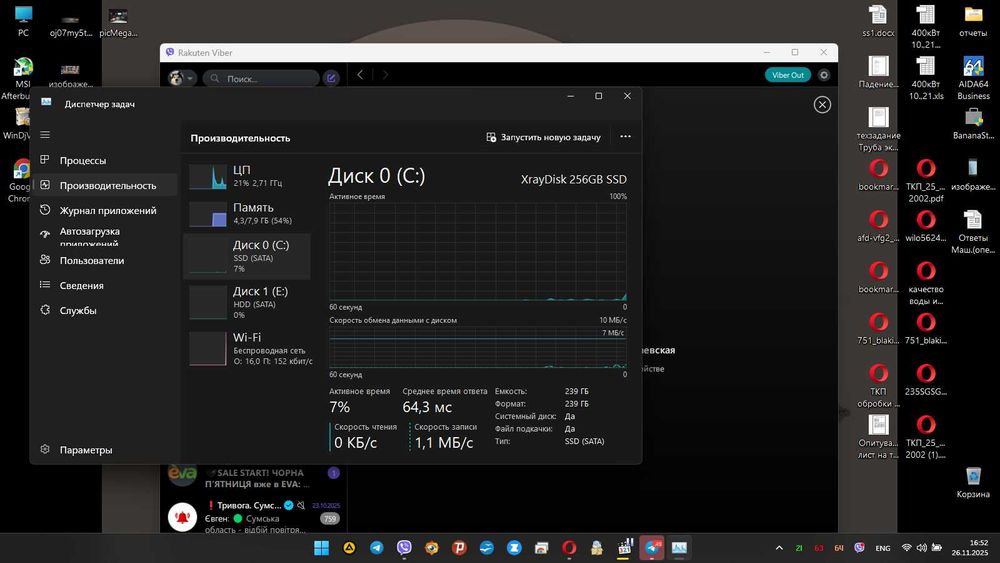Viewport: 1000px width, 563px height.
Task: Open Viber from the taskbar
Action: tap(404, 548)
